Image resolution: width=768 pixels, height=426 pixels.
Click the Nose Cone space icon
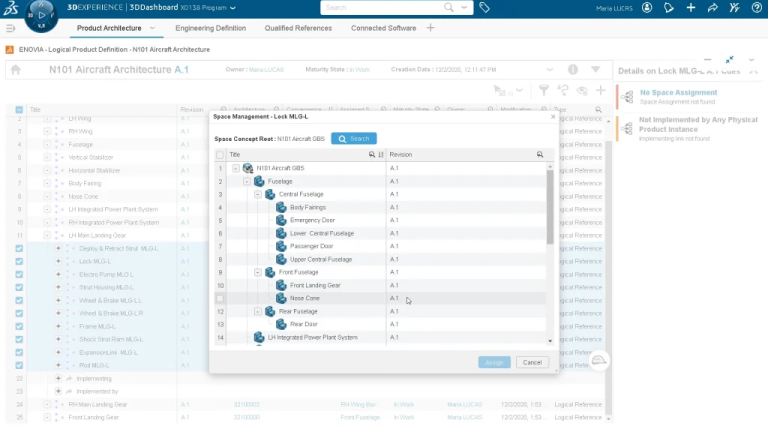281,298
